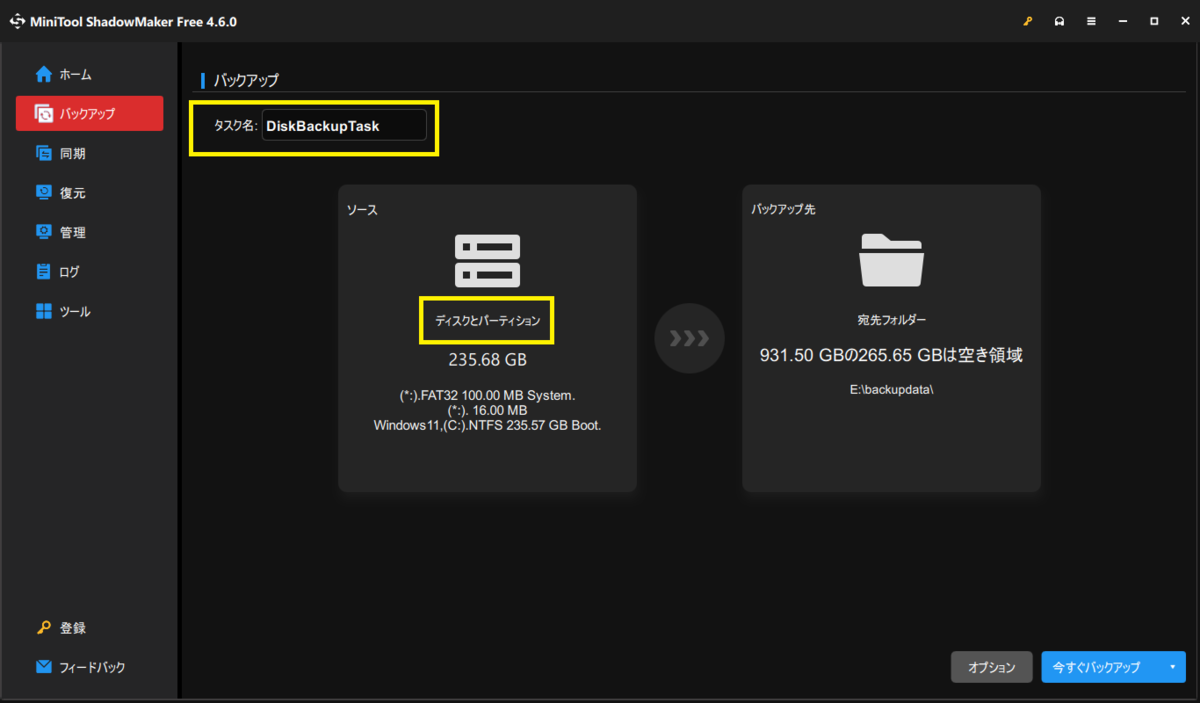Screen dimensions: 1200x703
Task: Click the 宛先フォルダー label
Action: tap(892, 320)
